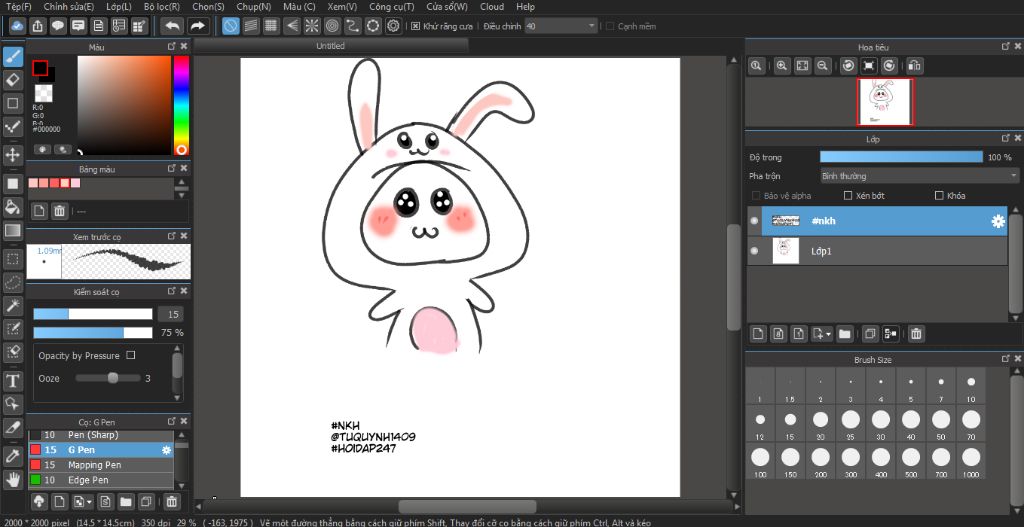
Task: Delete the selected layer with trash icon
Action: coord(916,334)
